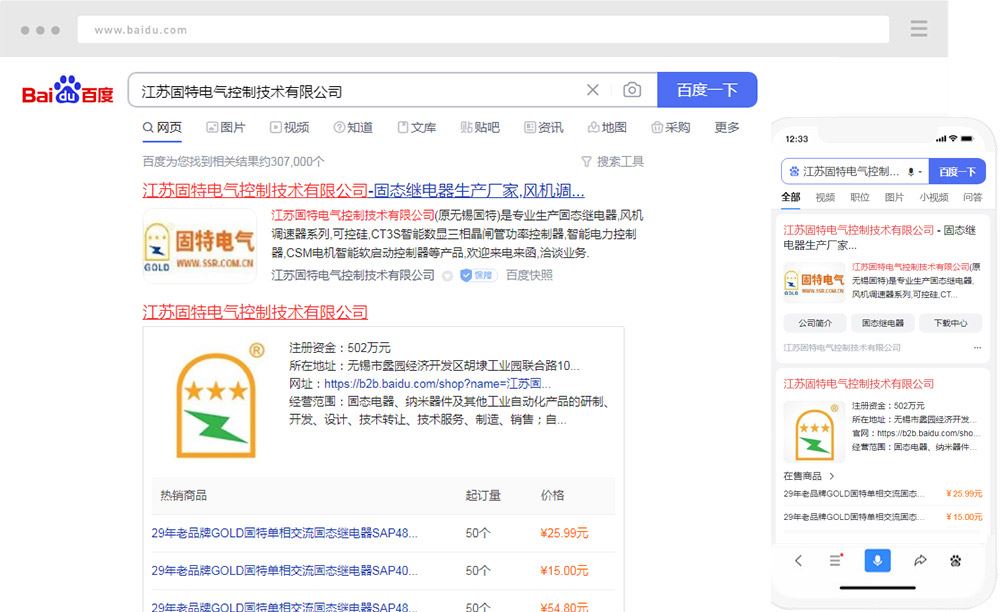
Task: Open the 贴吧 tab
Action: coord(480,128)
